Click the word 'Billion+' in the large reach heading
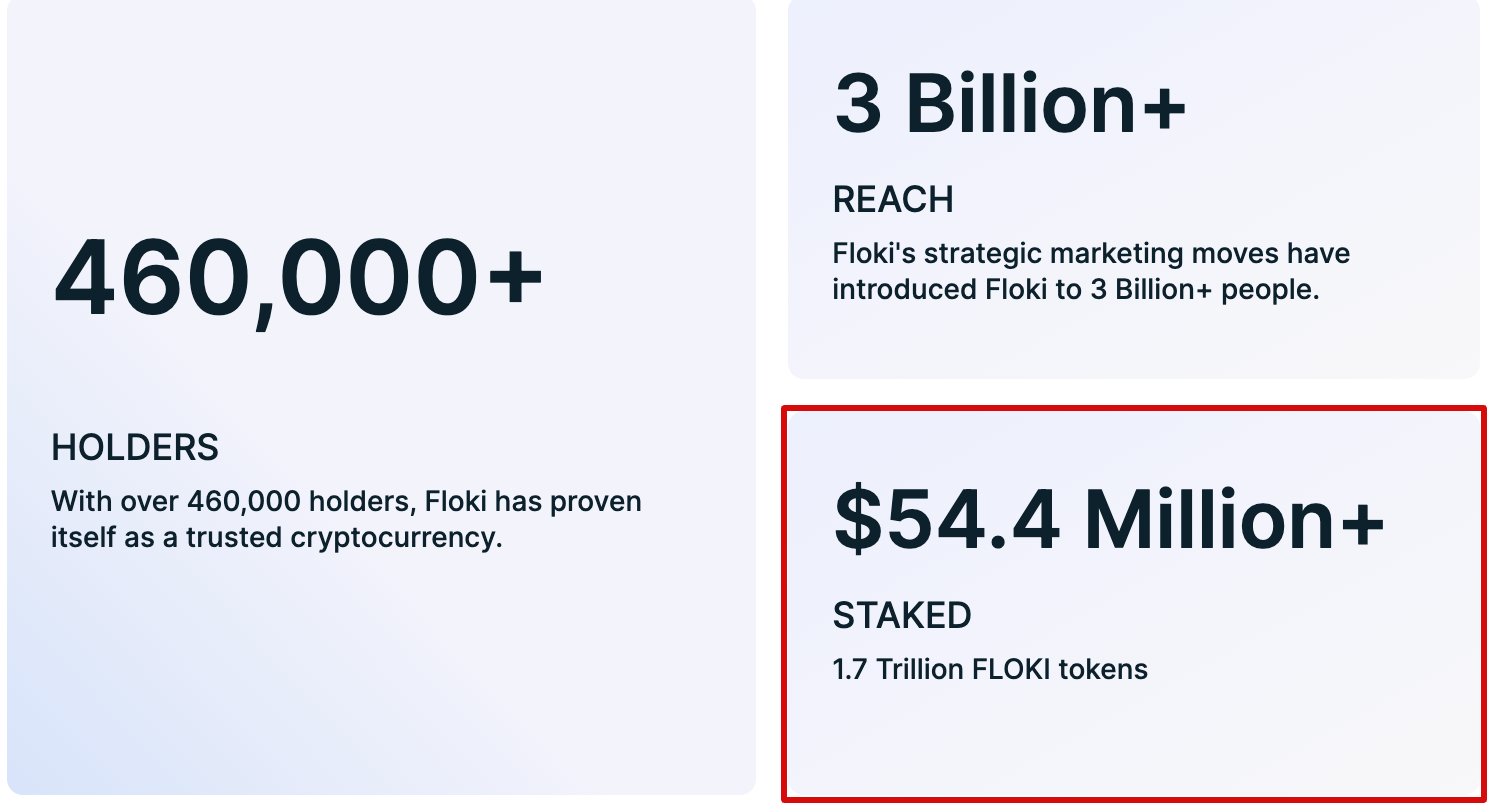The width and height of the screenshot is (1492, 812). coord(1045,103)
